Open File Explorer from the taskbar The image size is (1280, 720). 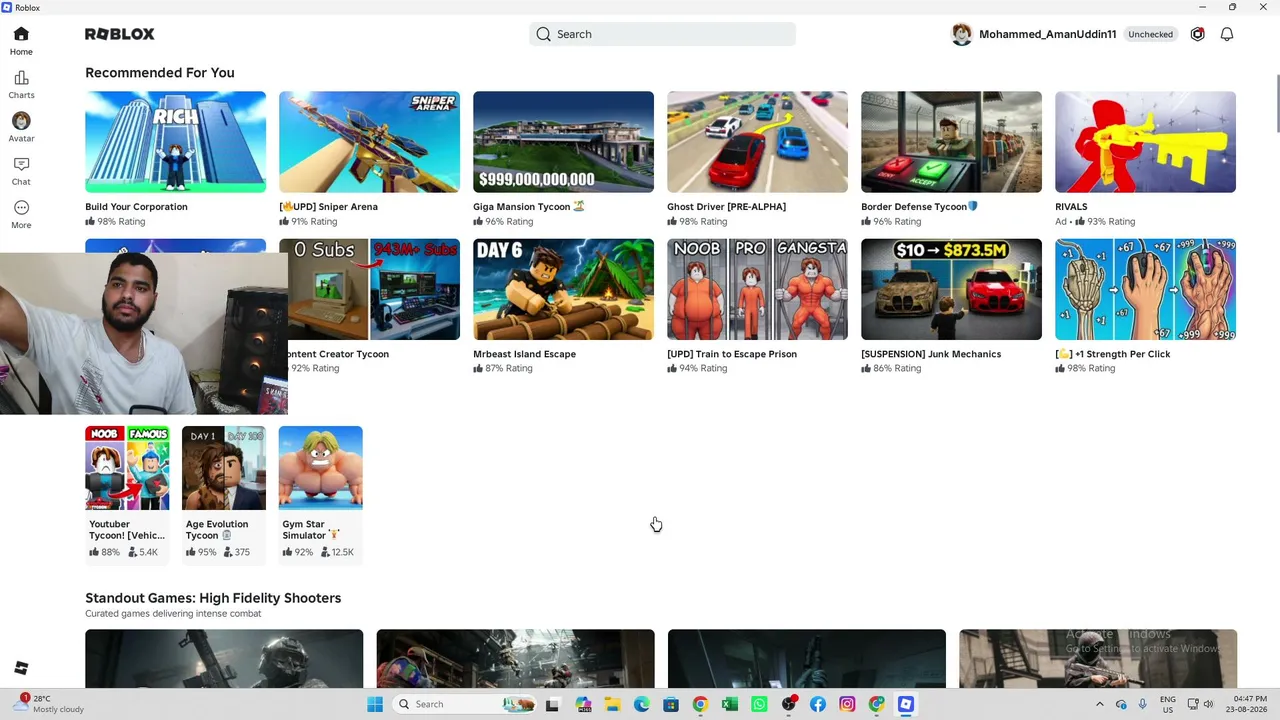[612, 704]
